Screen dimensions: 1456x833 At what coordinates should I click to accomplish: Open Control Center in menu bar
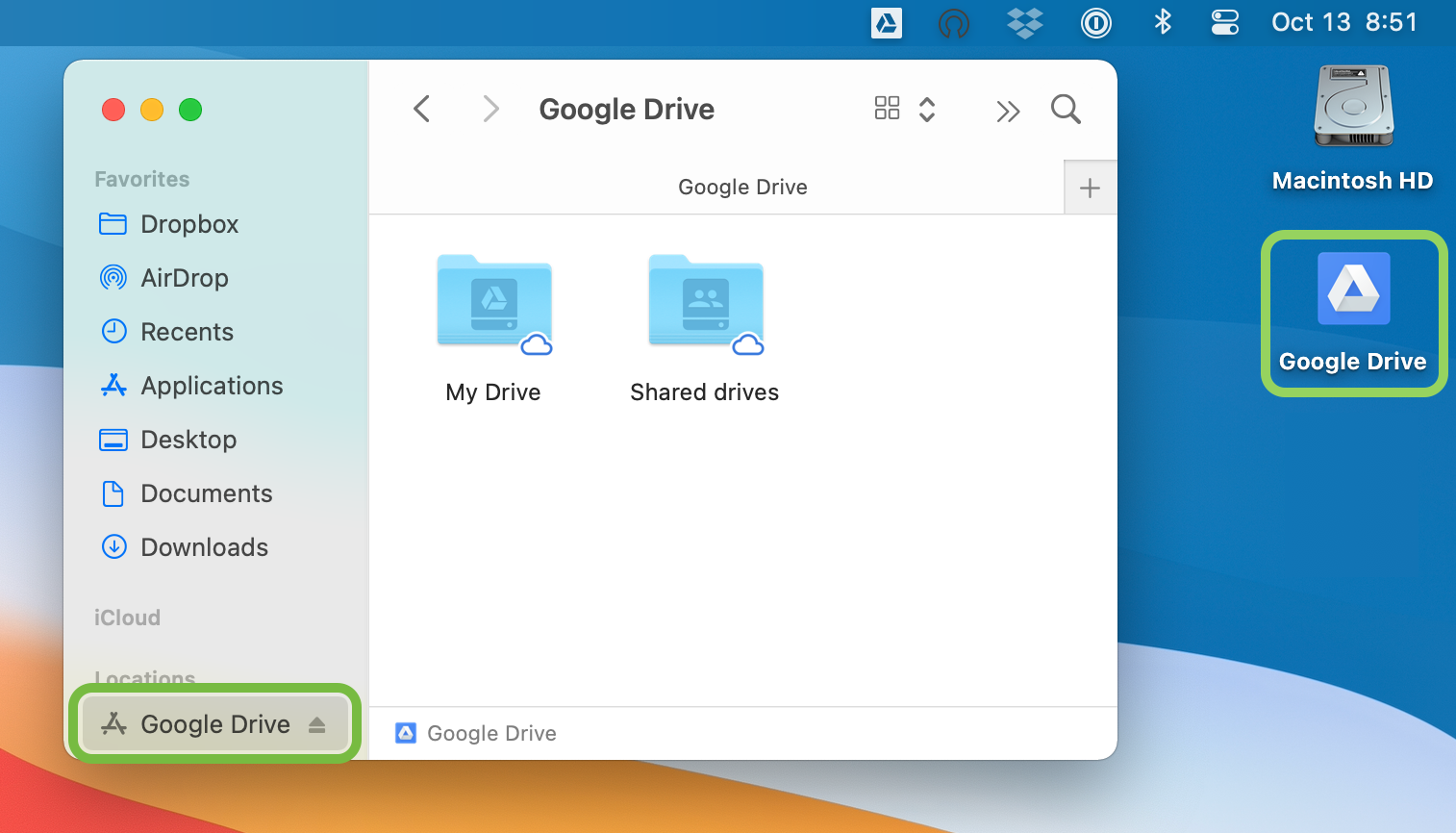pos(1225,22)
